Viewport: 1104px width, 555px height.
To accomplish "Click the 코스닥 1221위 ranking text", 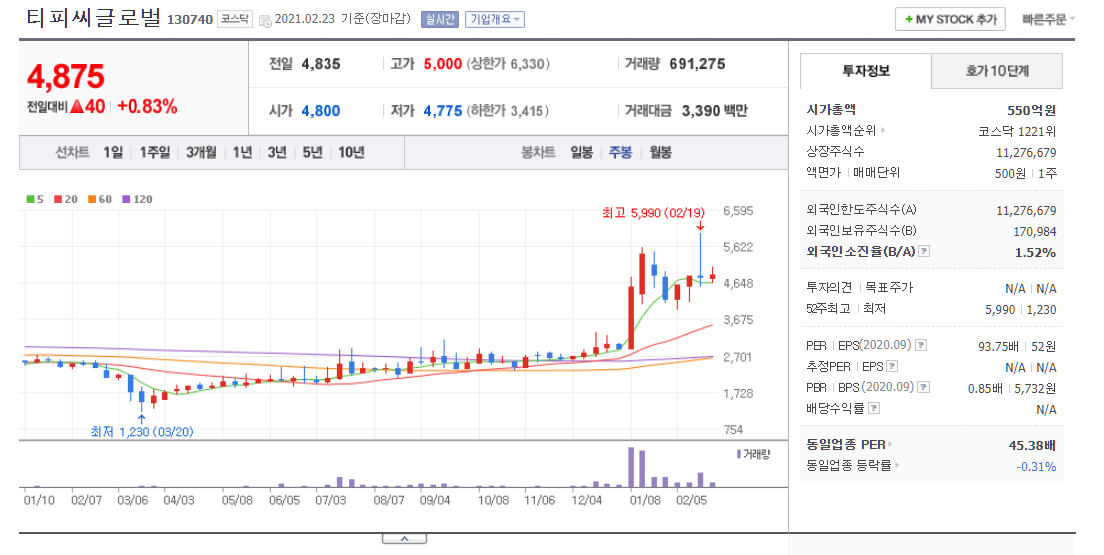I will pos(1017,131).
